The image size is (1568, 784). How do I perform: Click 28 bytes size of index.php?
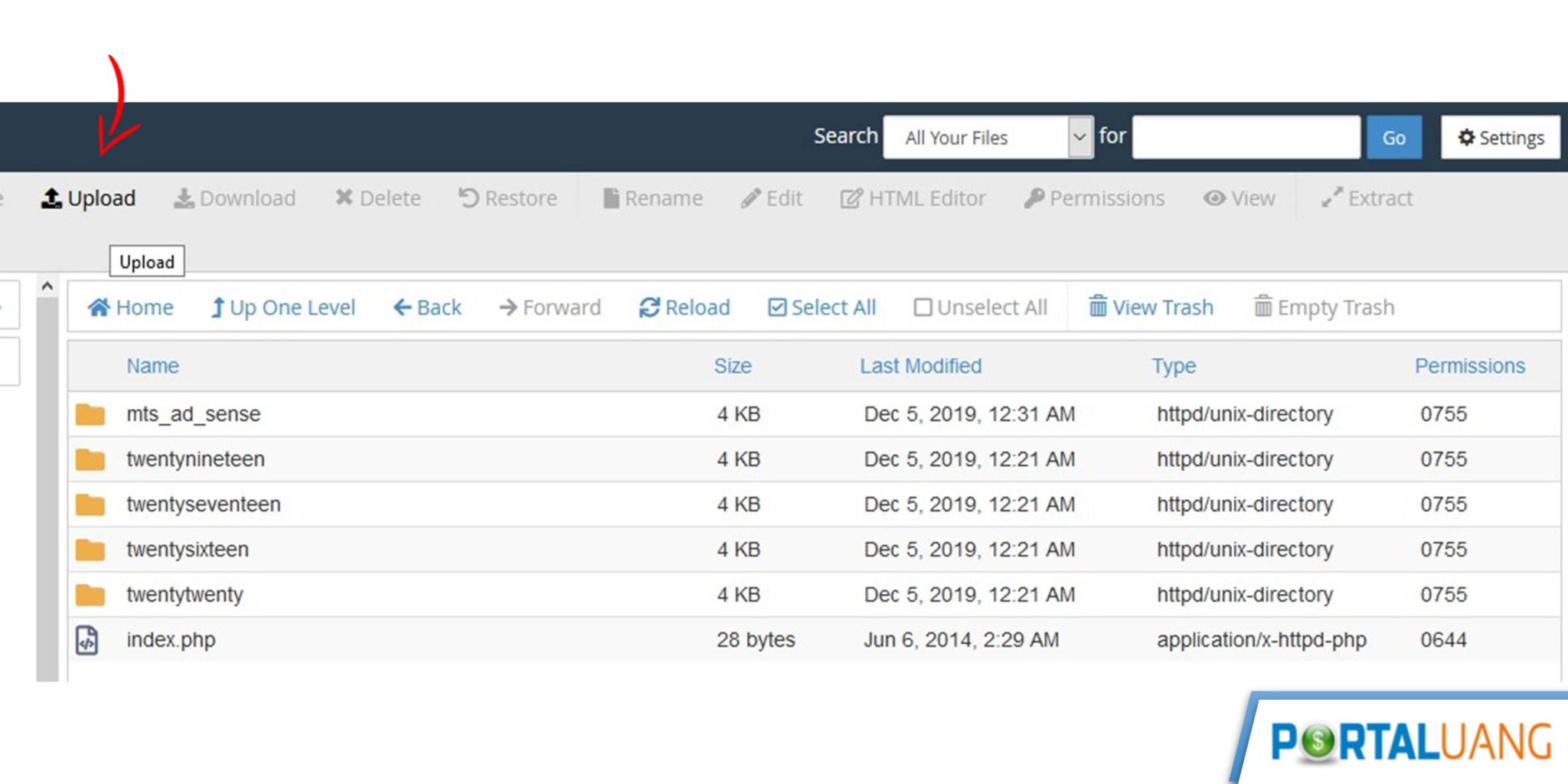pos(756,640)
